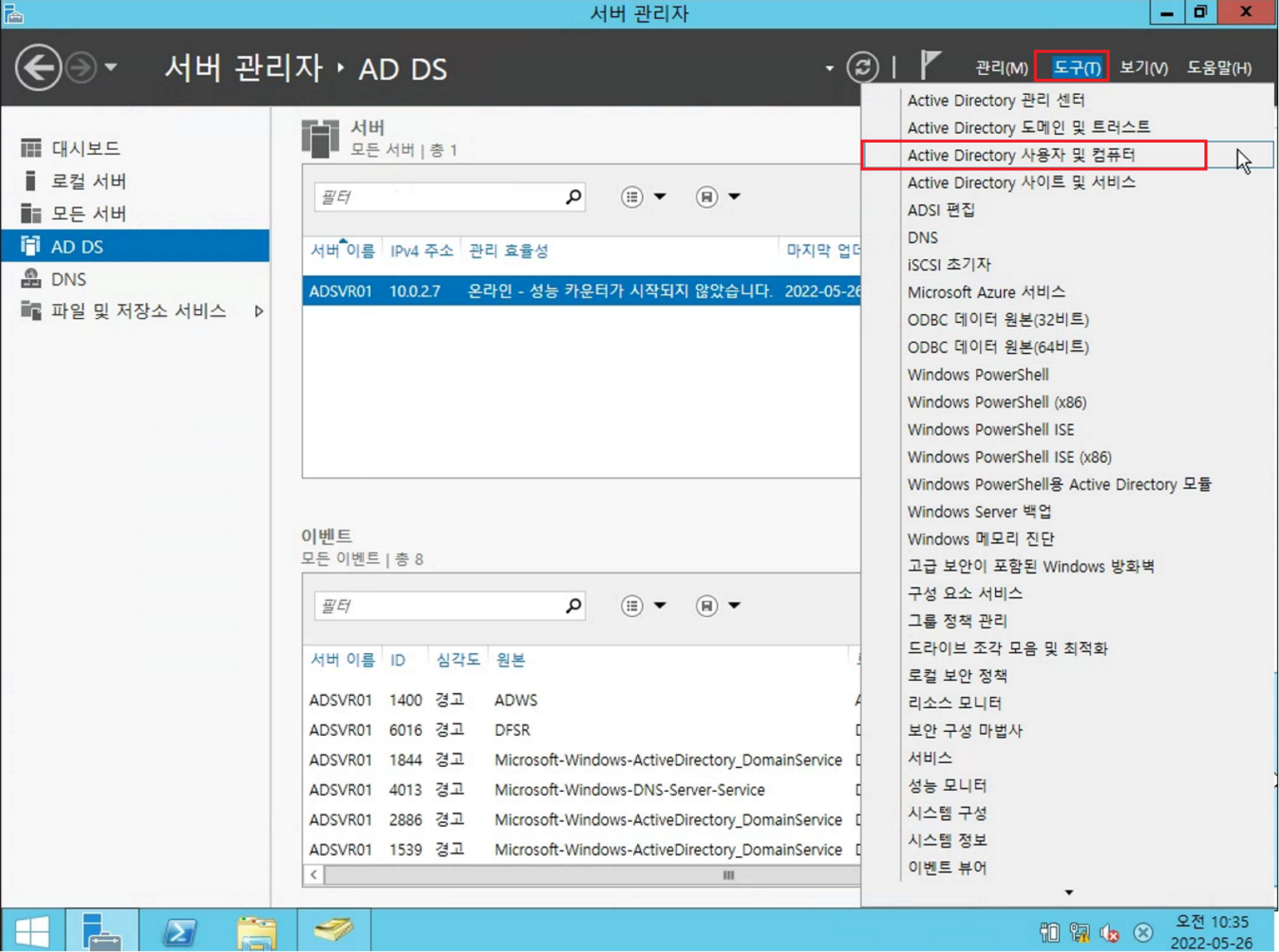
Task: Click search magnifier in events filter
Action: pos(573,606)
